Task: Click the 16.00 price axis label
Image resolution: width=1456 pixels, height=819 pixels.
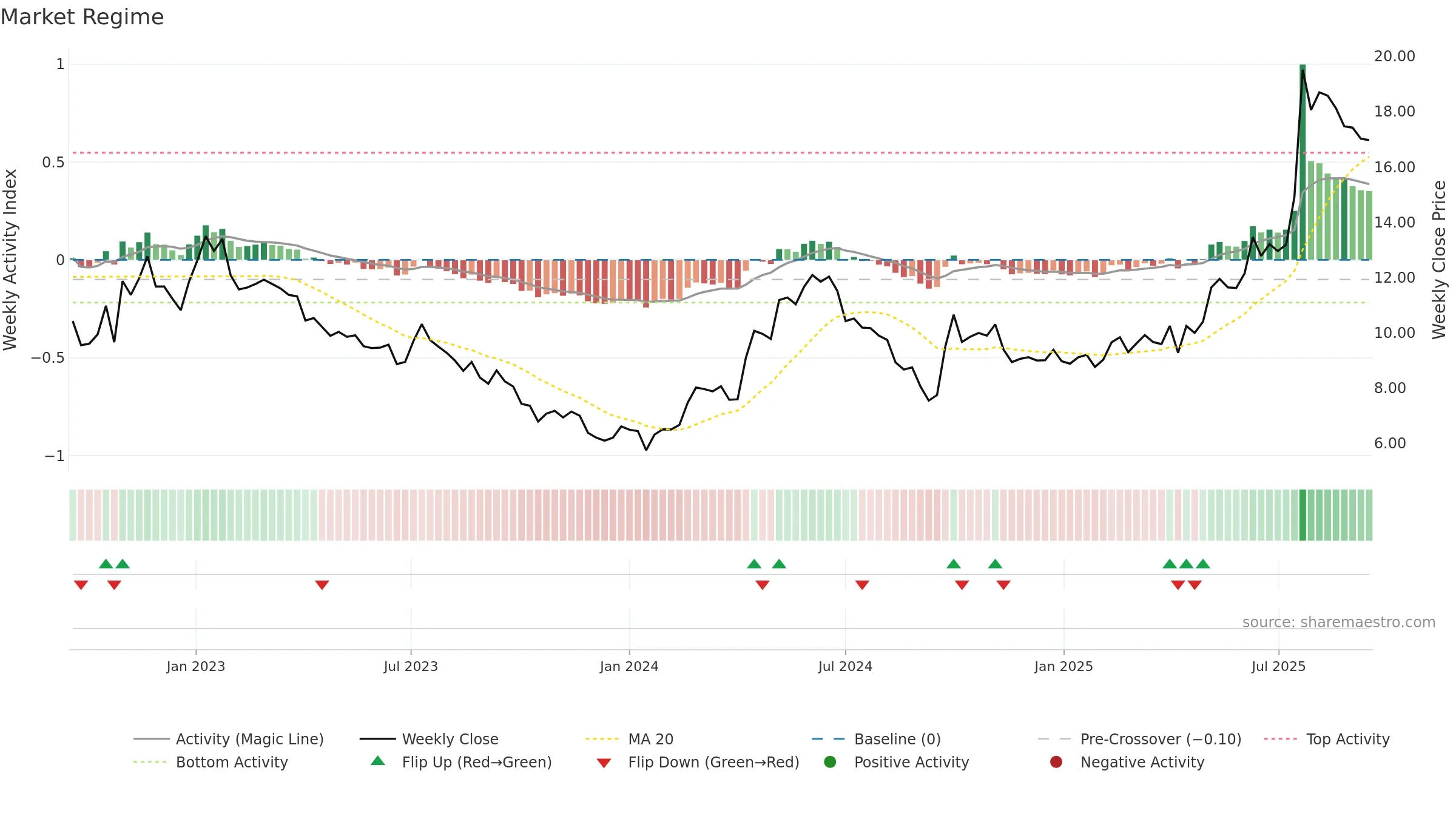Action: [x=1394, y=167]
